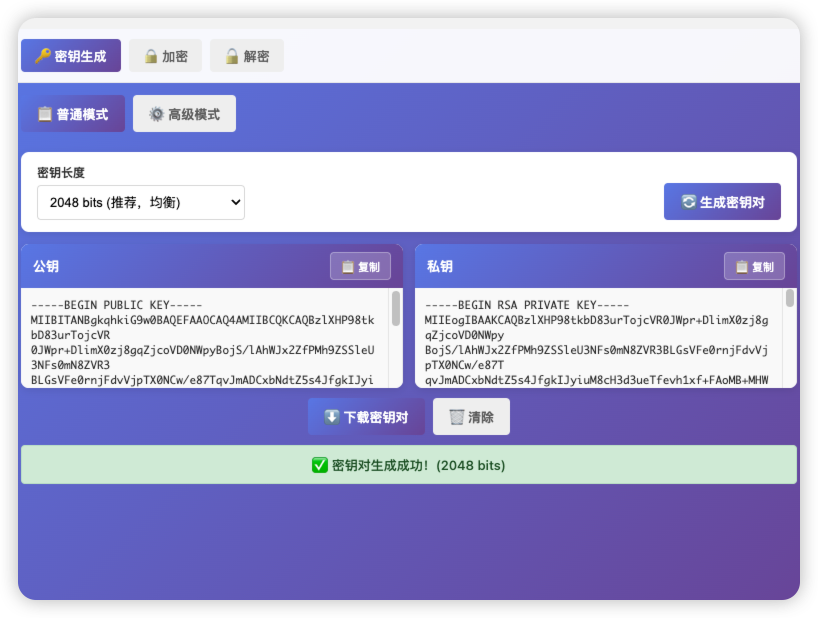Click the 私钥 text box scrollbar
Screen dimensions: 818x618
click(790, 299)
